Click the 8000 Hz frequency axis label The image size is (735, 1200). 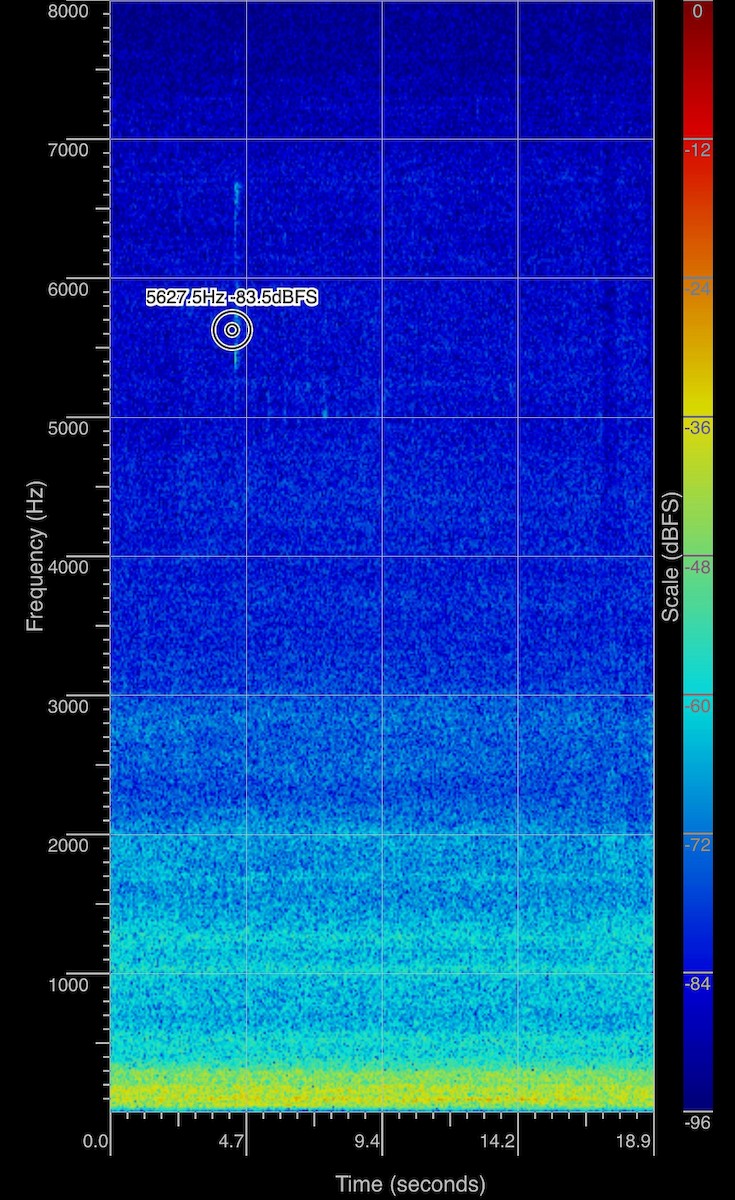click(66, 11)
